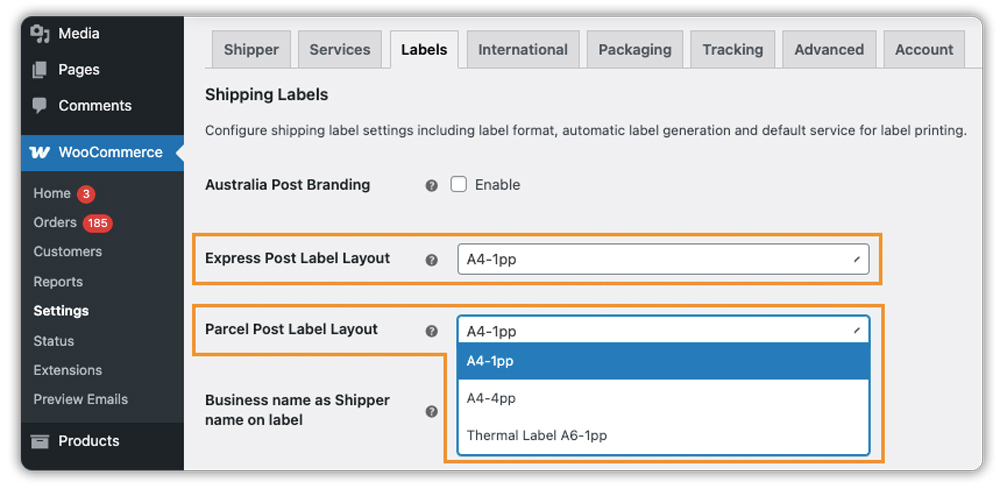Switch to the Tracking tab
This screenshot has height=489, width=1000.
pos(733,50)
